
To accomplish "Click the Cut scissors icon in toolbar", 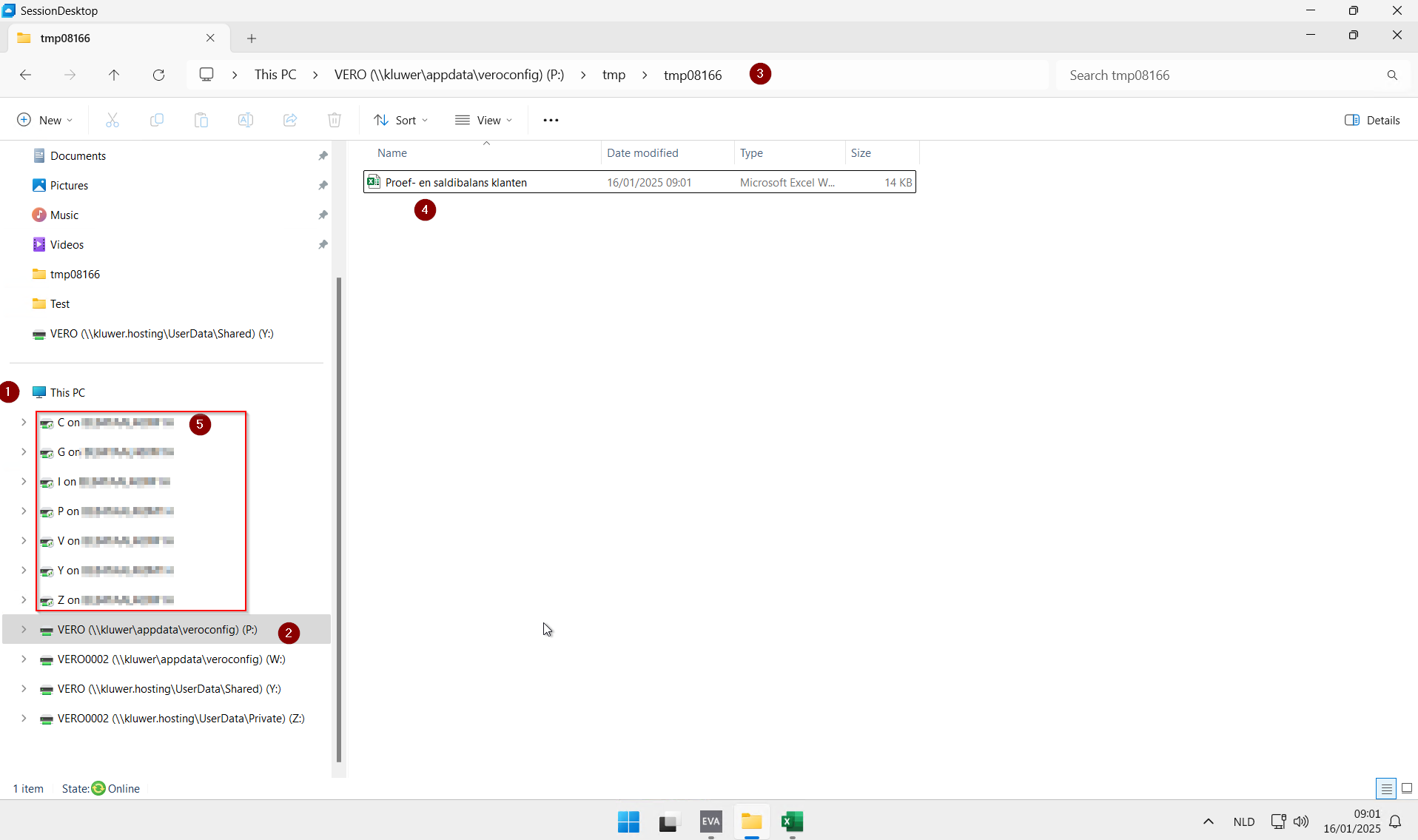I will pos(112,120).
